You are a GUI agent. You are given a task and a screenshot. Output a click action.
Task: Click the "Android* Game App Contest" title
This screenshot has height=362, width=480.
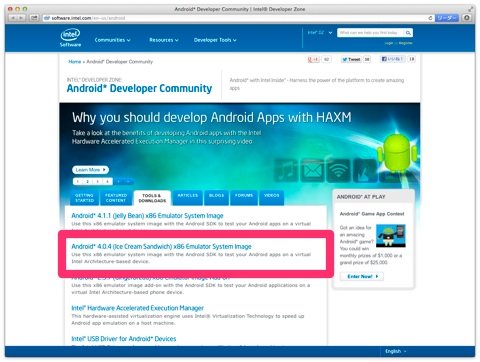372,214
